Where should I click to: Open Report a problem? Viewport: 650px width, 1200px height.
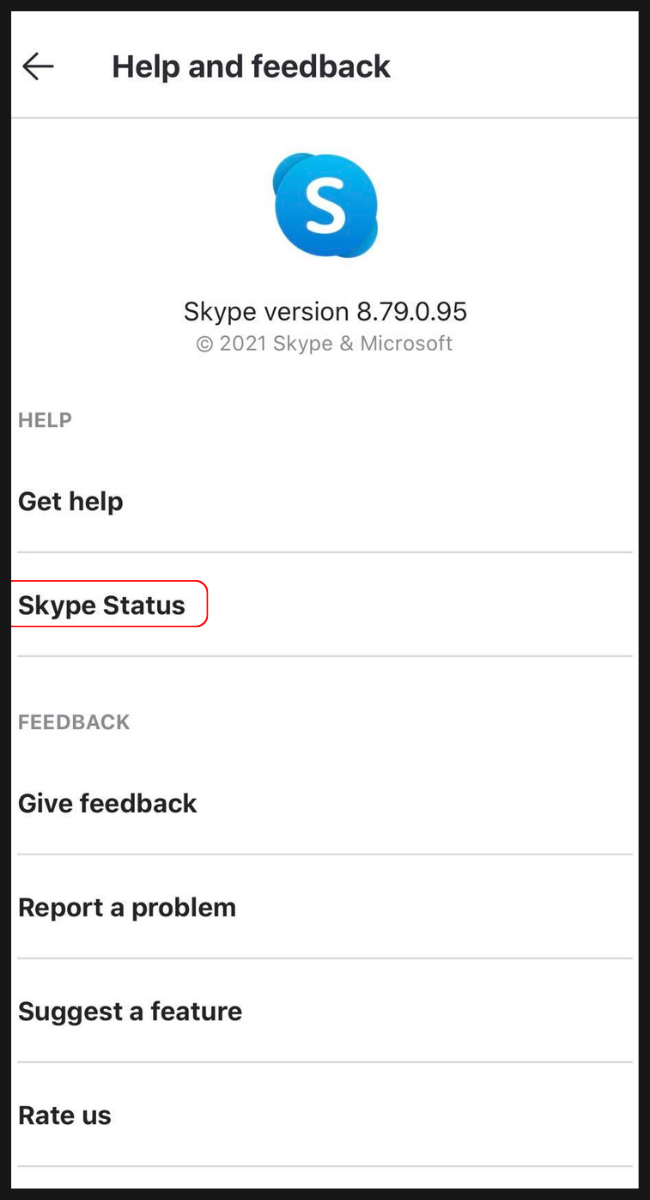127,907
